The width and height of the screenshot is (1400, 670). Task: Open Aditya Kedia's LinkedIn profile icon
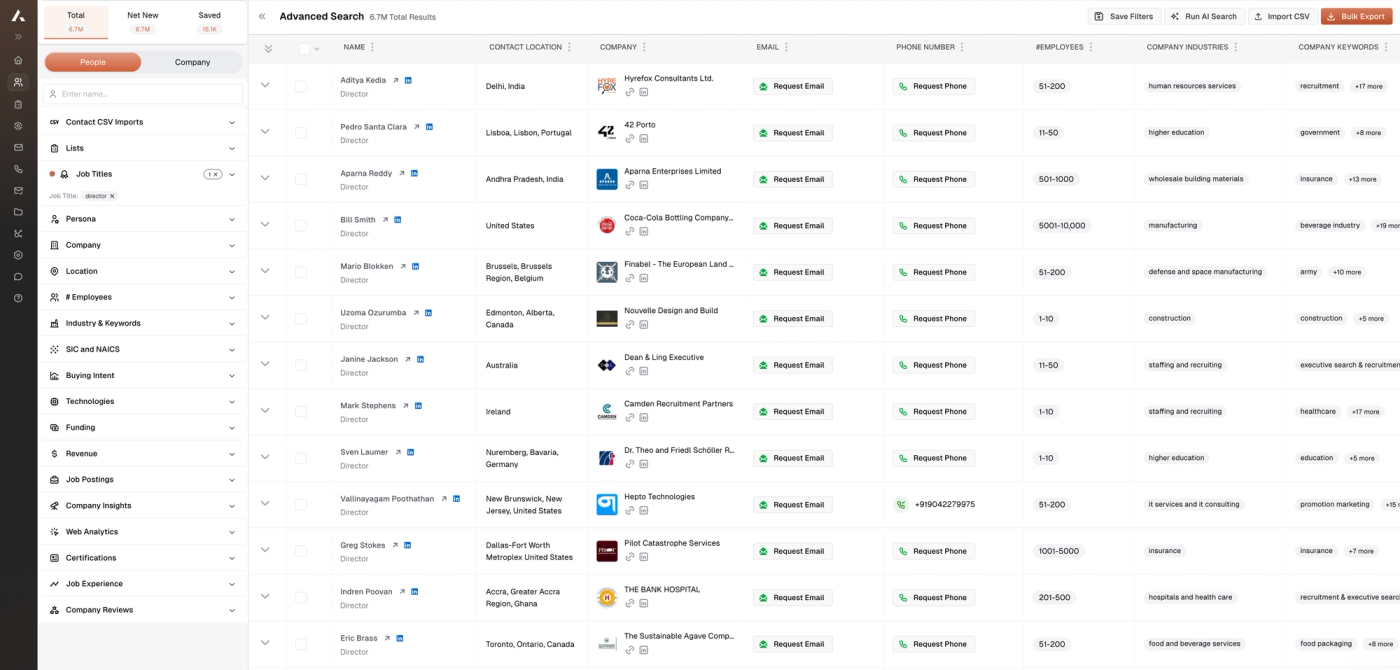coord(408,80)
